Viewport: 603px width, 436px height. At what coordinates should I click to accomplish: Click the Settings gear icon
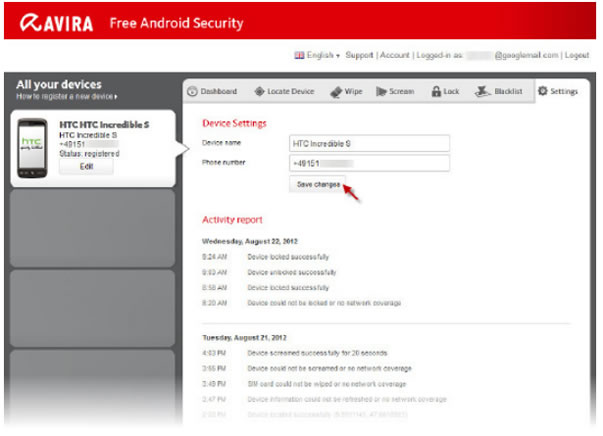(x=543, y=91)
